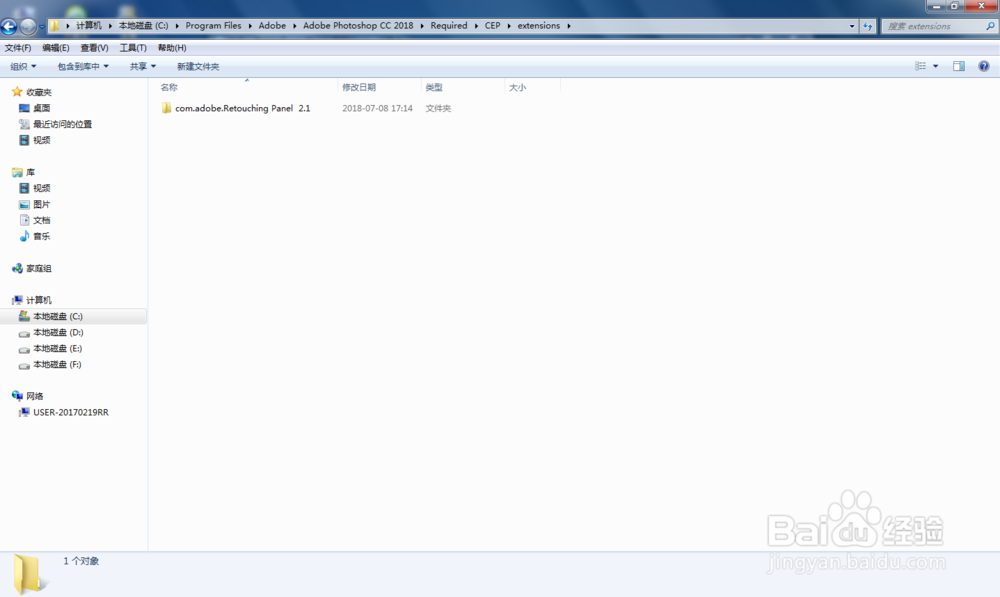This screenshot has height=597, width=1000.
Task: Open the recent locations dropdown arrow
Action: (x=42, y=27)
